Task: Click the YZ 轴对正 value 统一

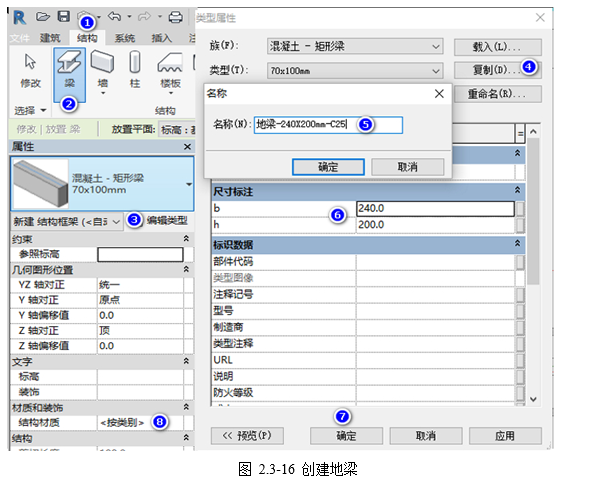Action: [141, 285]
